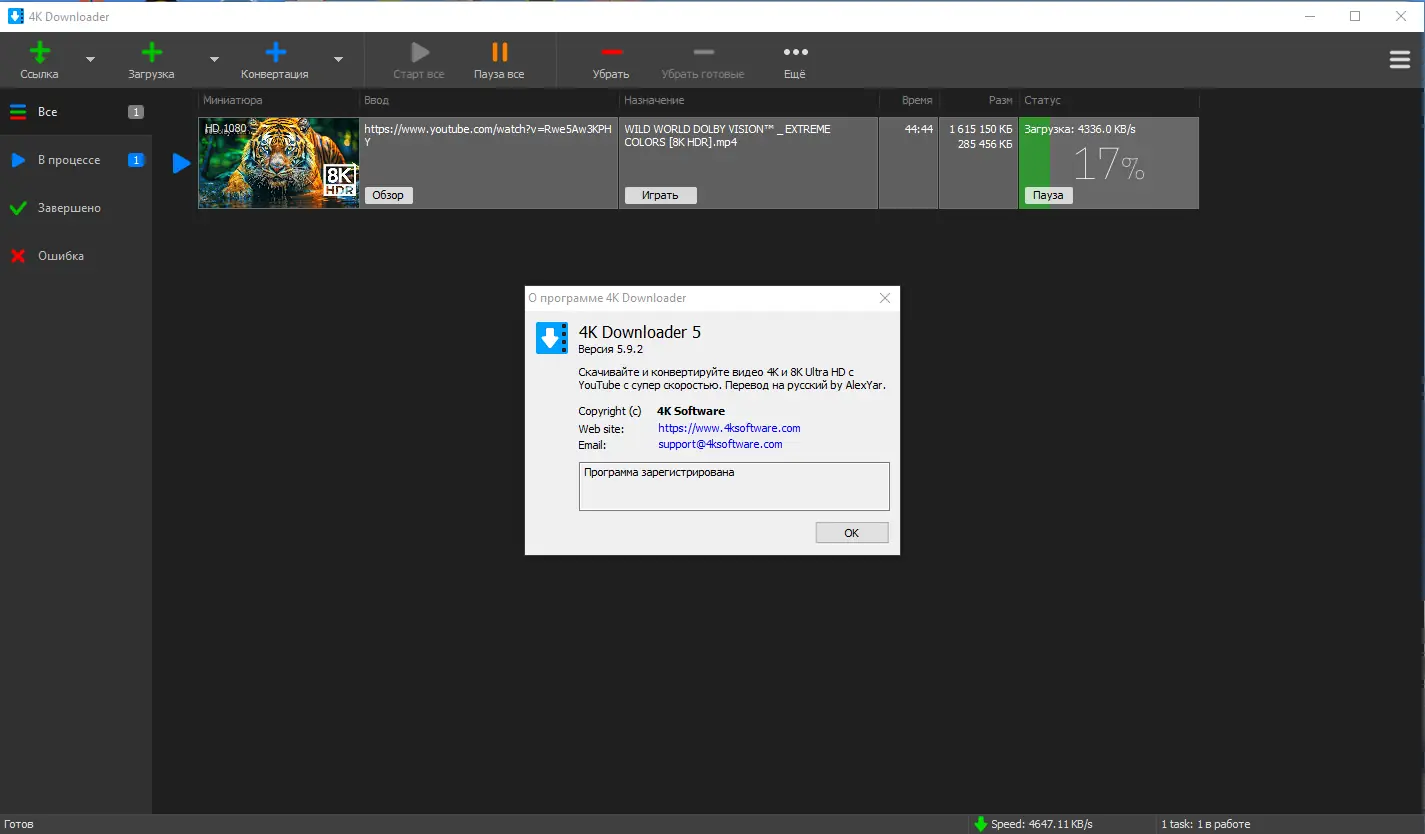Close the О программе 4K Downloader dialog
Screen dimensions: 1425x834
click(x=885, y=298)
